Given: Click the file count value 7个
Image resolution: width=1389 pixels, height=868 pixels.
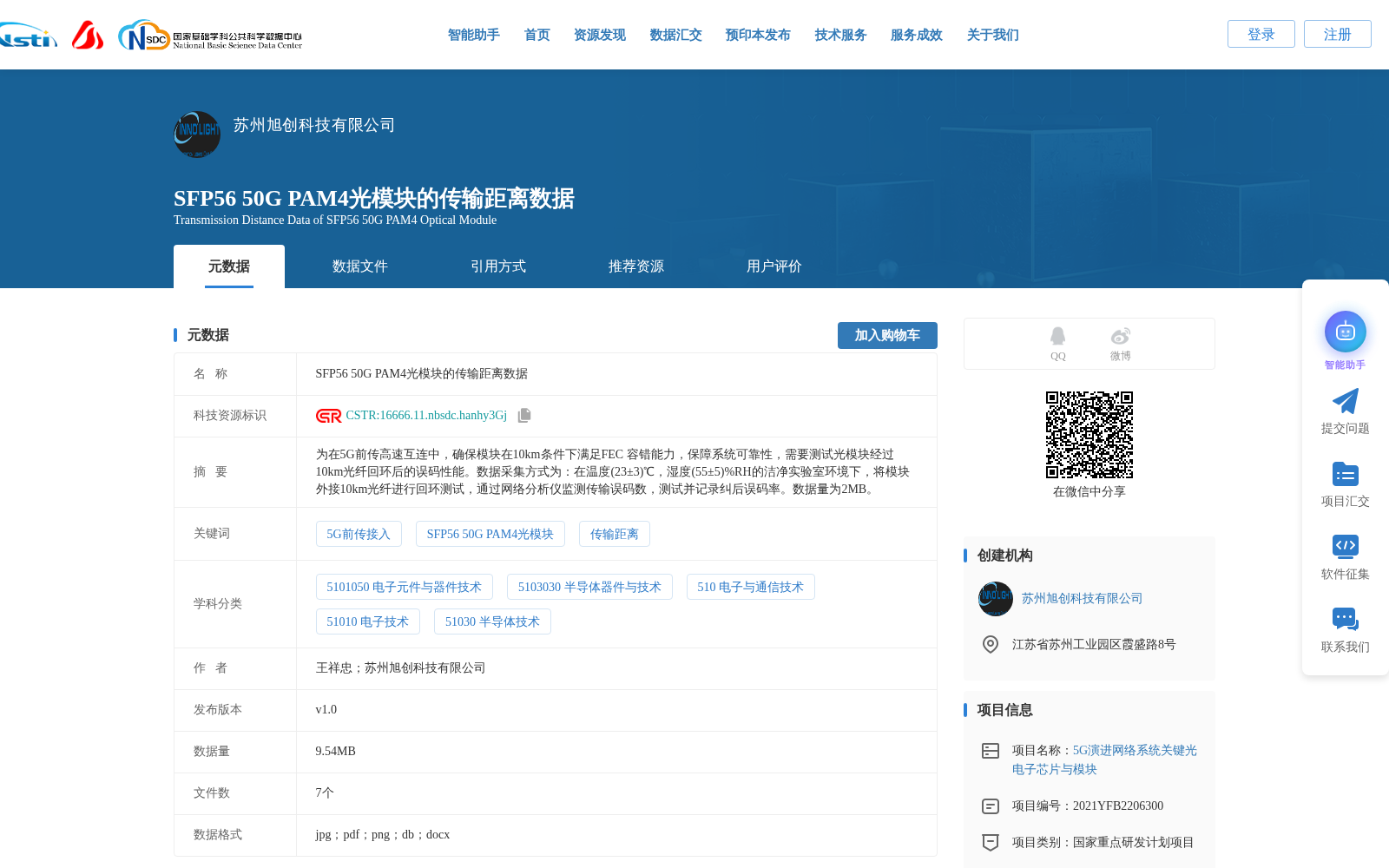Looking at the screenshot, I should (325, 793).
